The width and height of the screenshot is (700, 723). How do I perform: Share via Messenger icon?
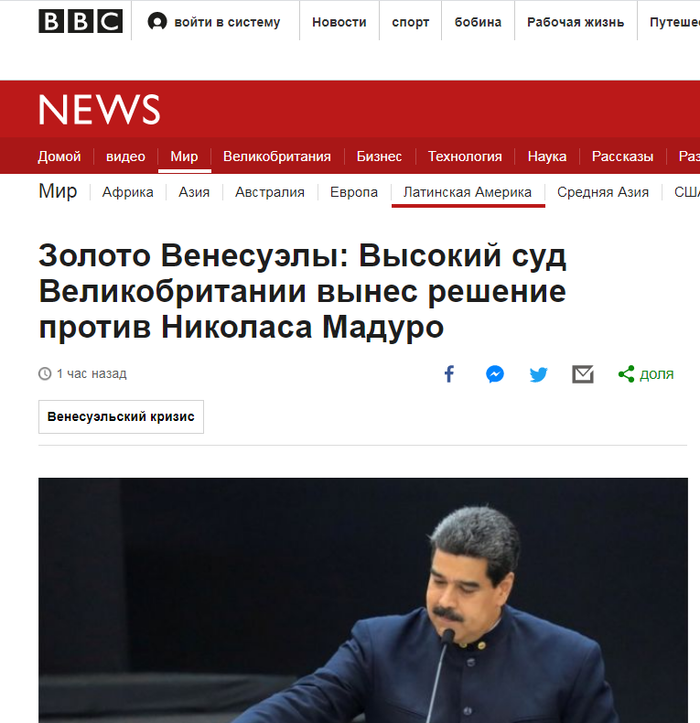(495, 374)
